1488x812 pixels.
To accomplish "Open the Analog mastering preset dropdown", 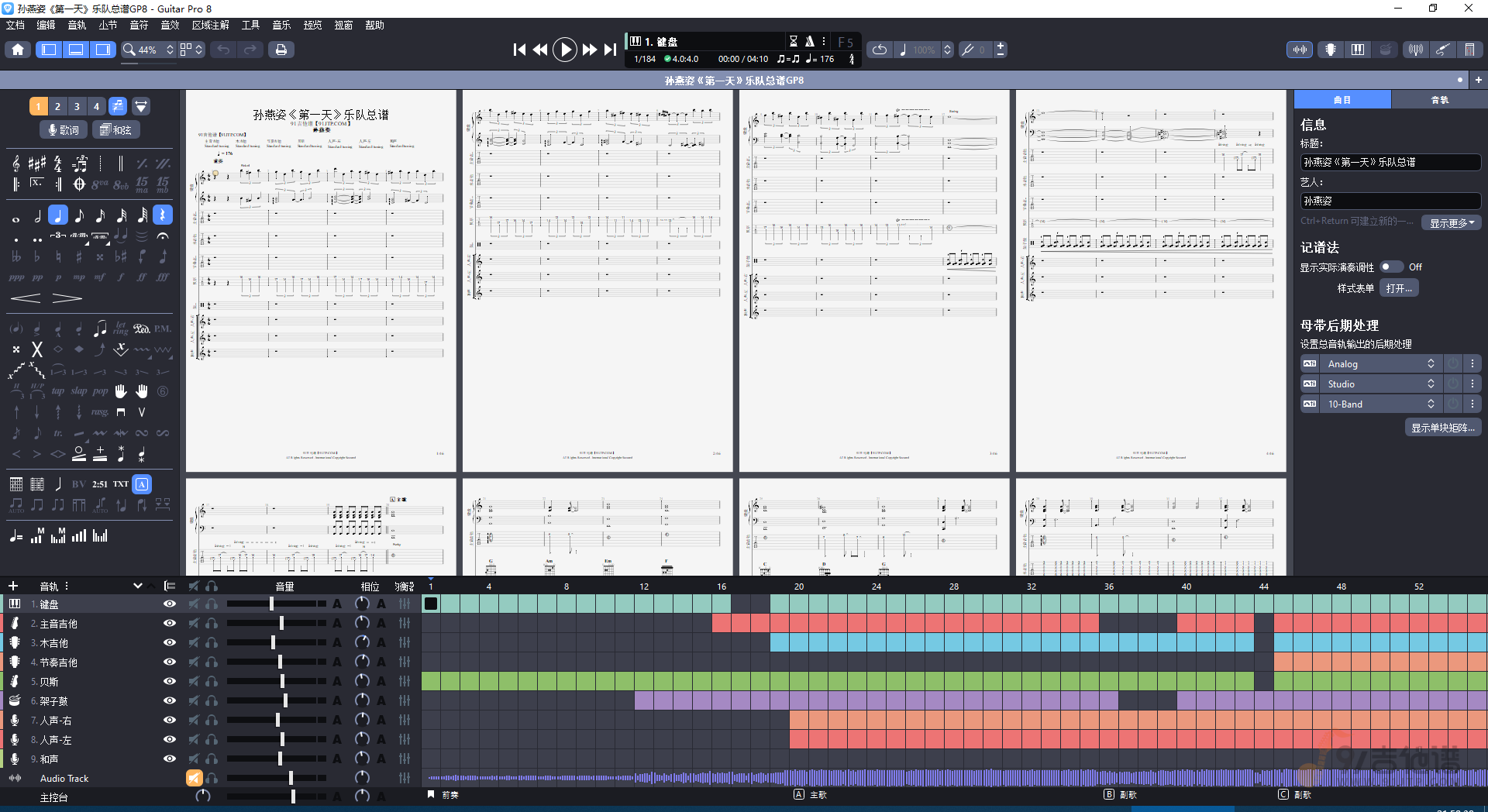I will point(1379,363).
